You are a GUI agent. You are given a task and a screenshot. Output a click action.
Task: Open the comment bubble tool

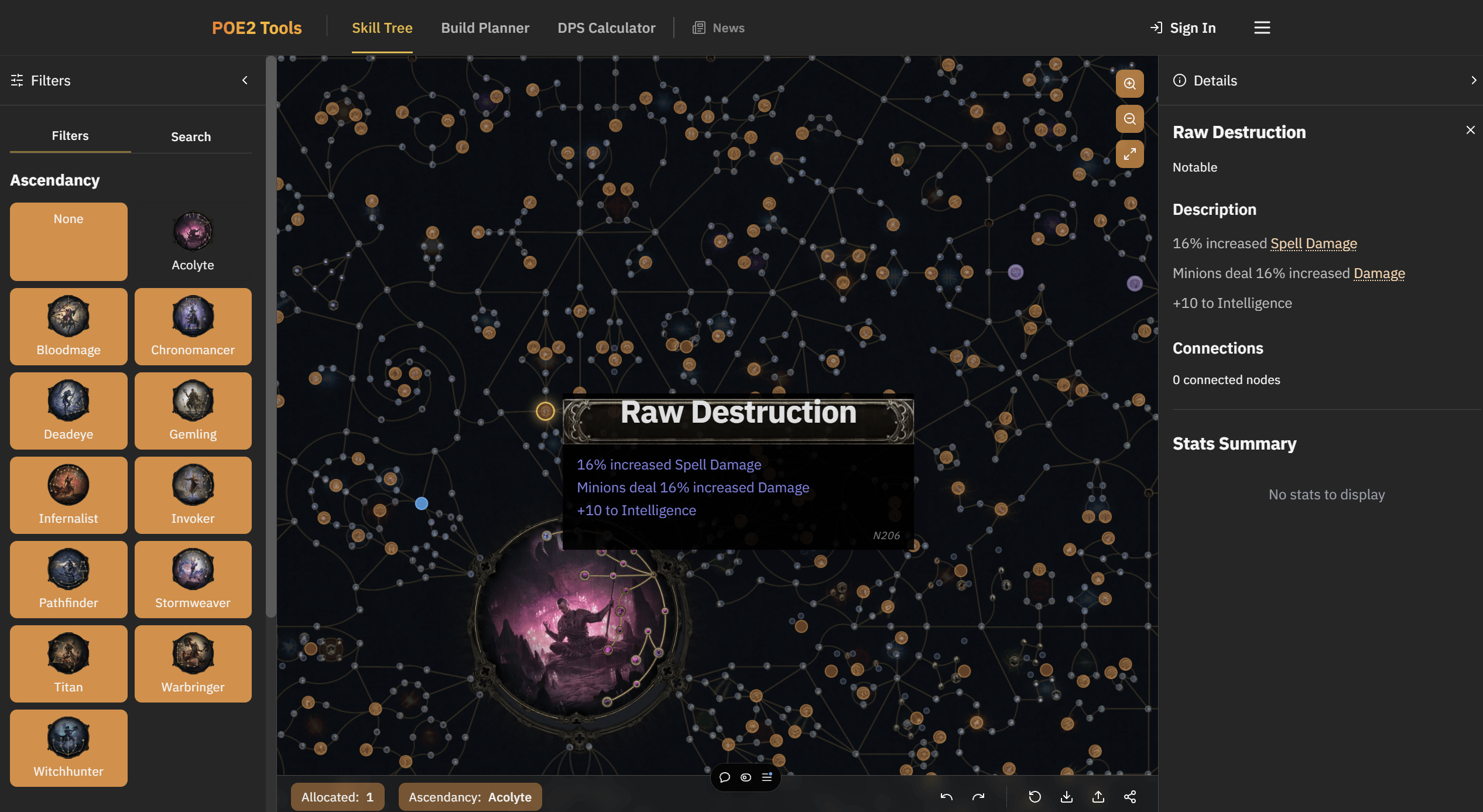(x=725, y=777)
